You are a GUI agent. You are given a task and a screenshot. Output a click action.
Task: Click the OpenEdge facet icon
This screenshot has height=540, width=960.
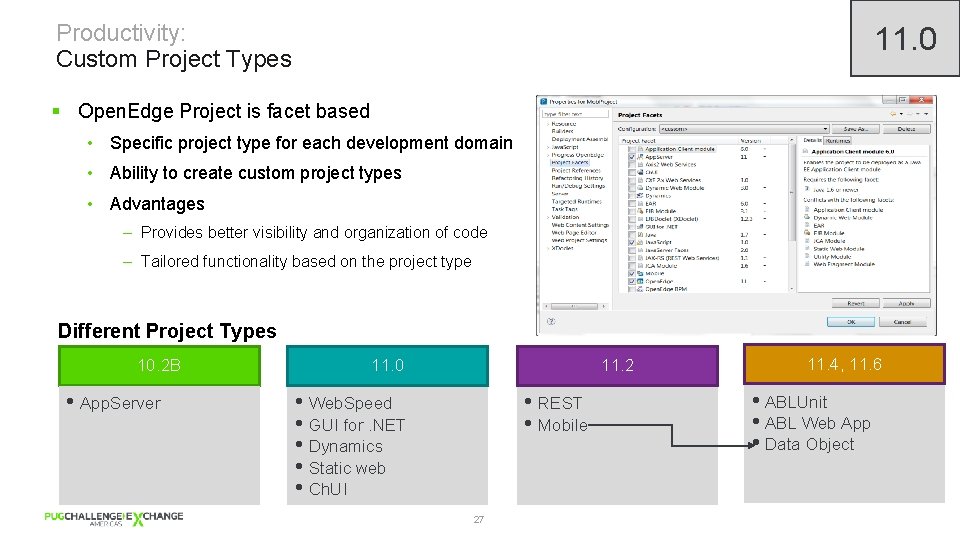[640, 282]
